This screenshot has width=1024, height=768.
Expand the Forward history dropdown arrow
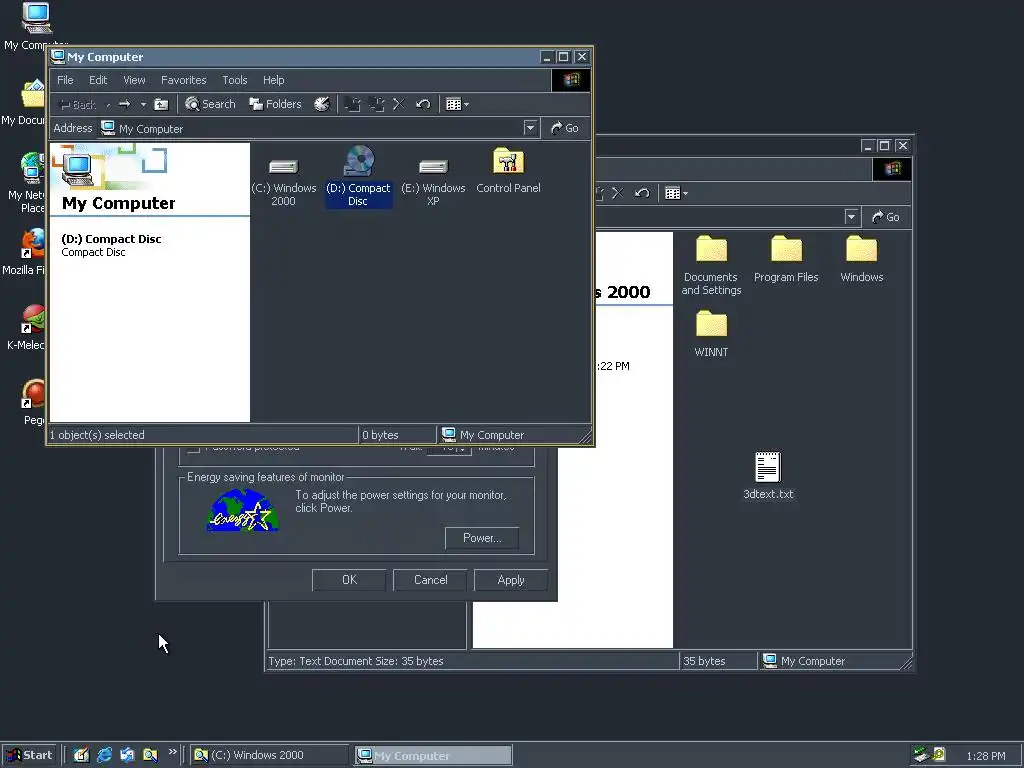click(x=143, y=104)
